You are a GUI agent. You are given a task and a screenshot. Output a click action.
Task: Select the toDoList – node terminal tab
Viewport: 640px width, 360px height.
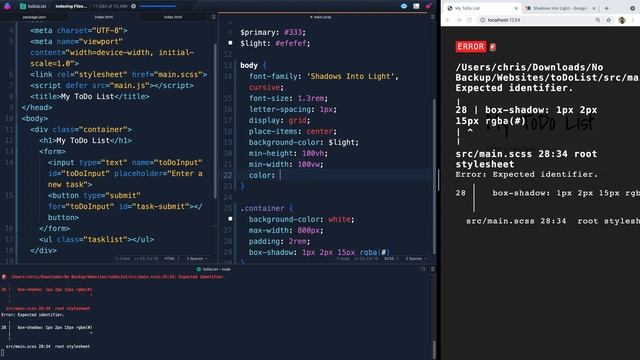(x=213, y=269)
